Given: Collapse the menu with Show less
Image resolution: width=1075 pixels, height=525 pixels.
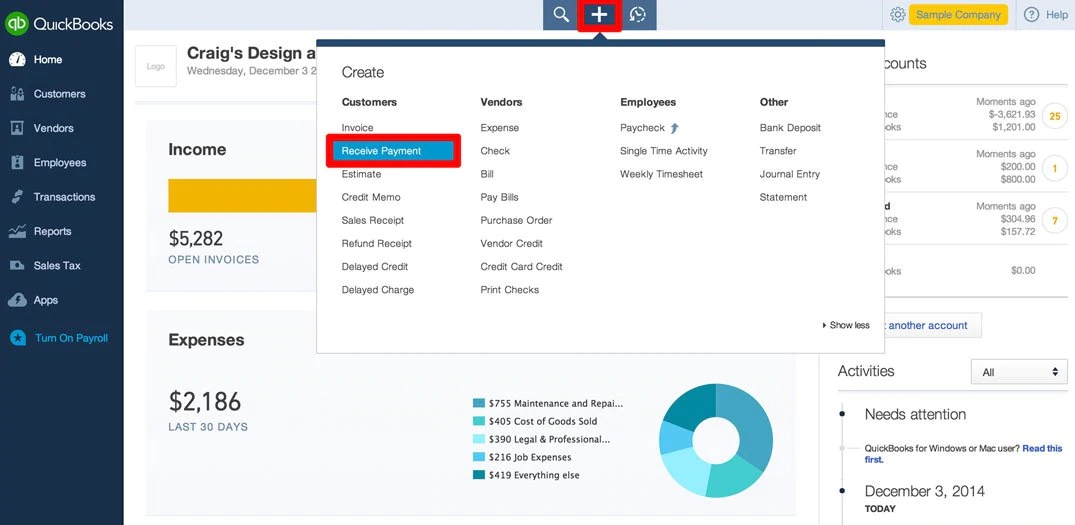Looking at the screenshot, I should coord(846,326).
